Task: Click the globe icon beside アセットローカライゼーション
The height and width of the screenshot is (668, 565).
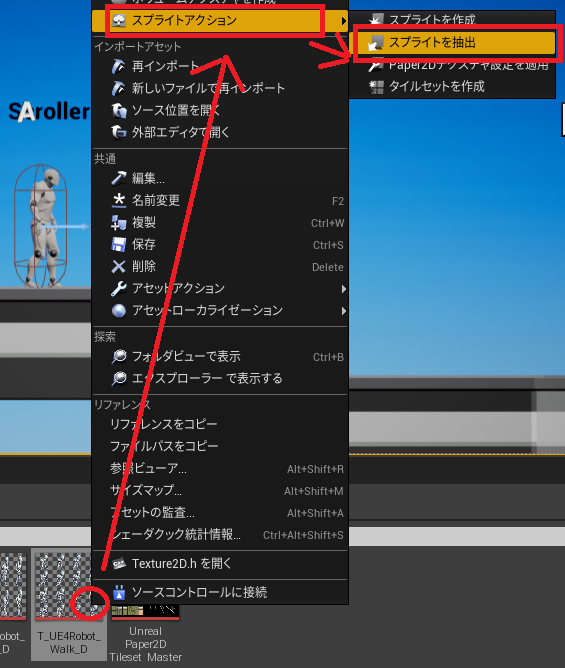Action: (119, 311)
